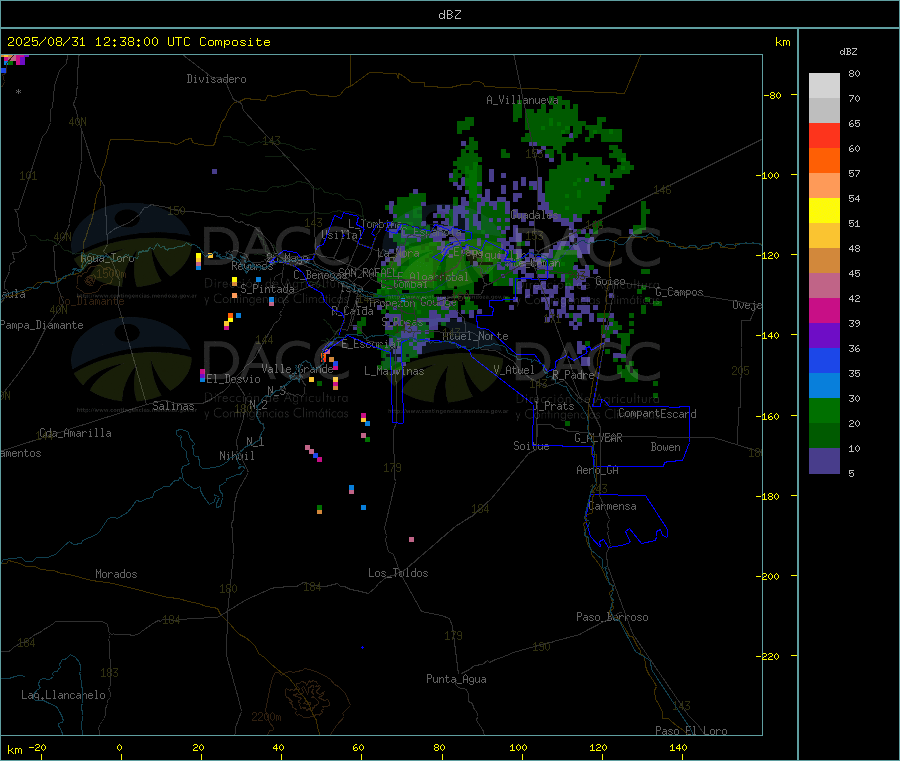Click the 'Carmensa' place label

[x=612, y=506]
